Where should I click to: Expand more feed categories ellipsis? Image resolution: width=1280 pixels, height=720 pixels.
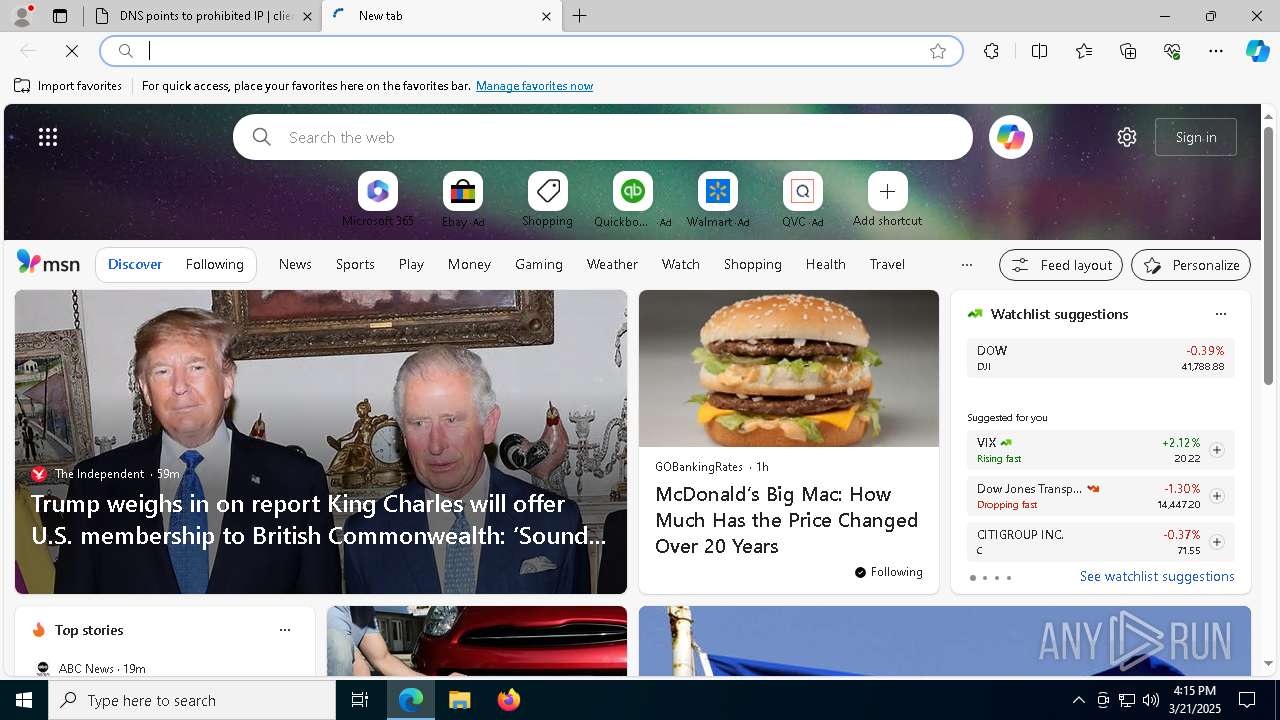click(x=966, y=265)
